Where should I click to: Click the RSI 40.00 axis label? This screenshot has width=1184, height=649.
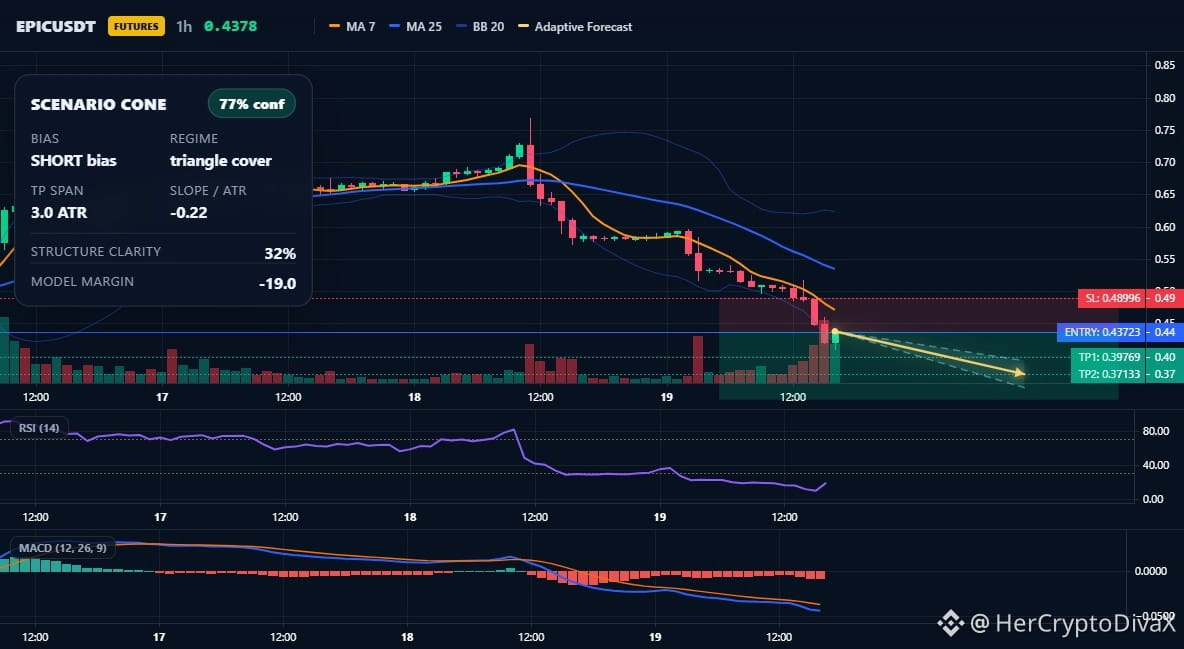tap(1156, 465)
